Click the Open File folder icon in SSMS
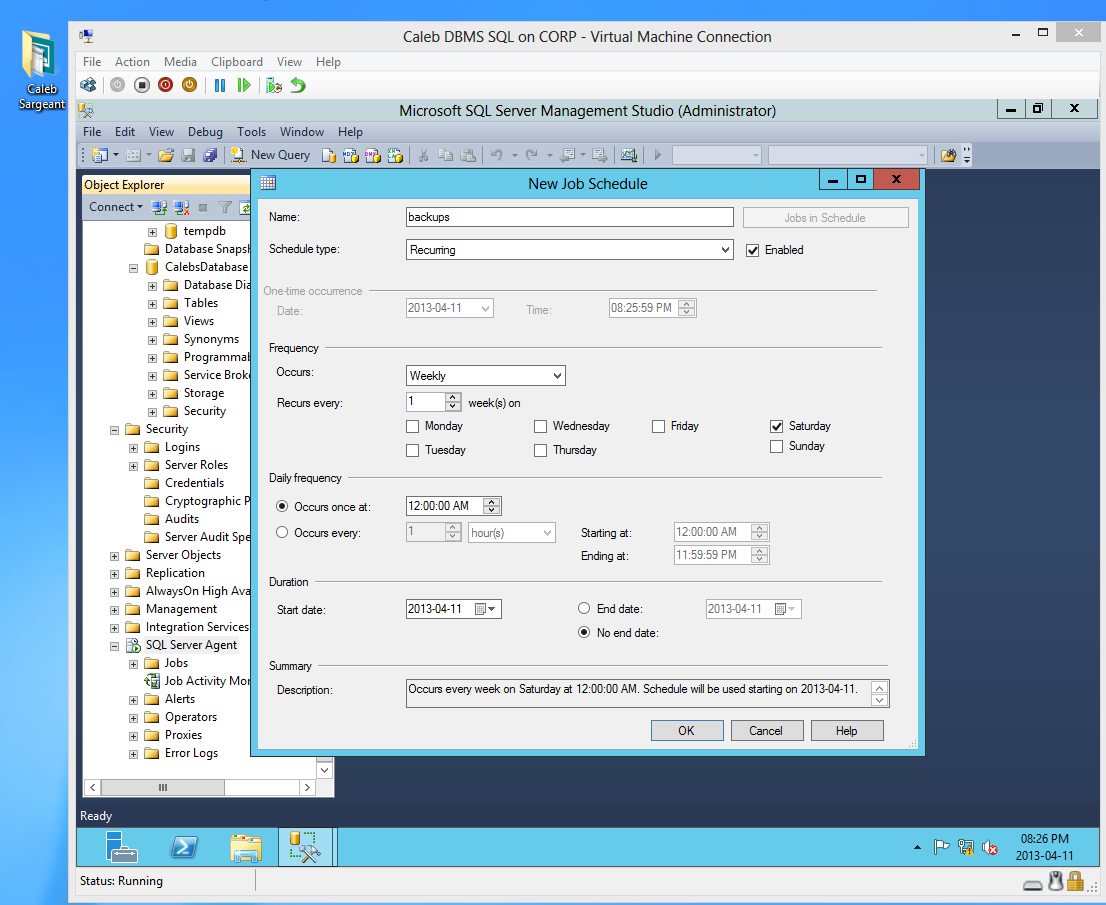 (x=166, y=155)
